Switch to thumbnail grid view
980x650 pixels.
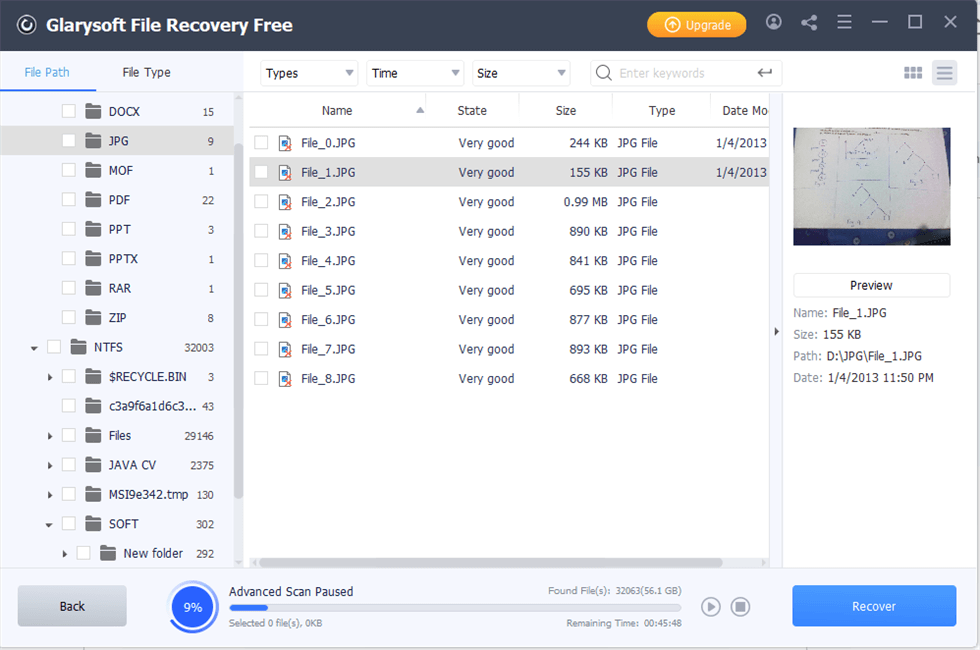tap(912, 73)
